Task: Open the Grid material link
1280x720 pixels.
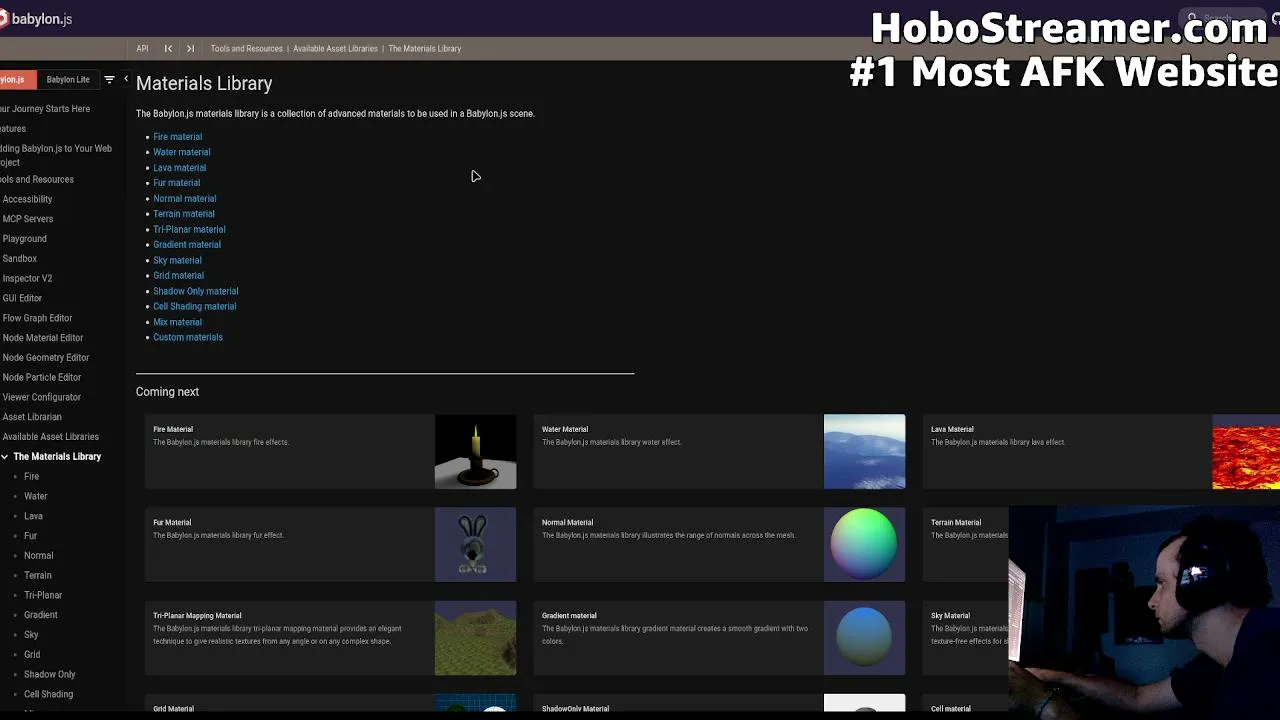Action: pyautogui.click(x=178, y=276)
